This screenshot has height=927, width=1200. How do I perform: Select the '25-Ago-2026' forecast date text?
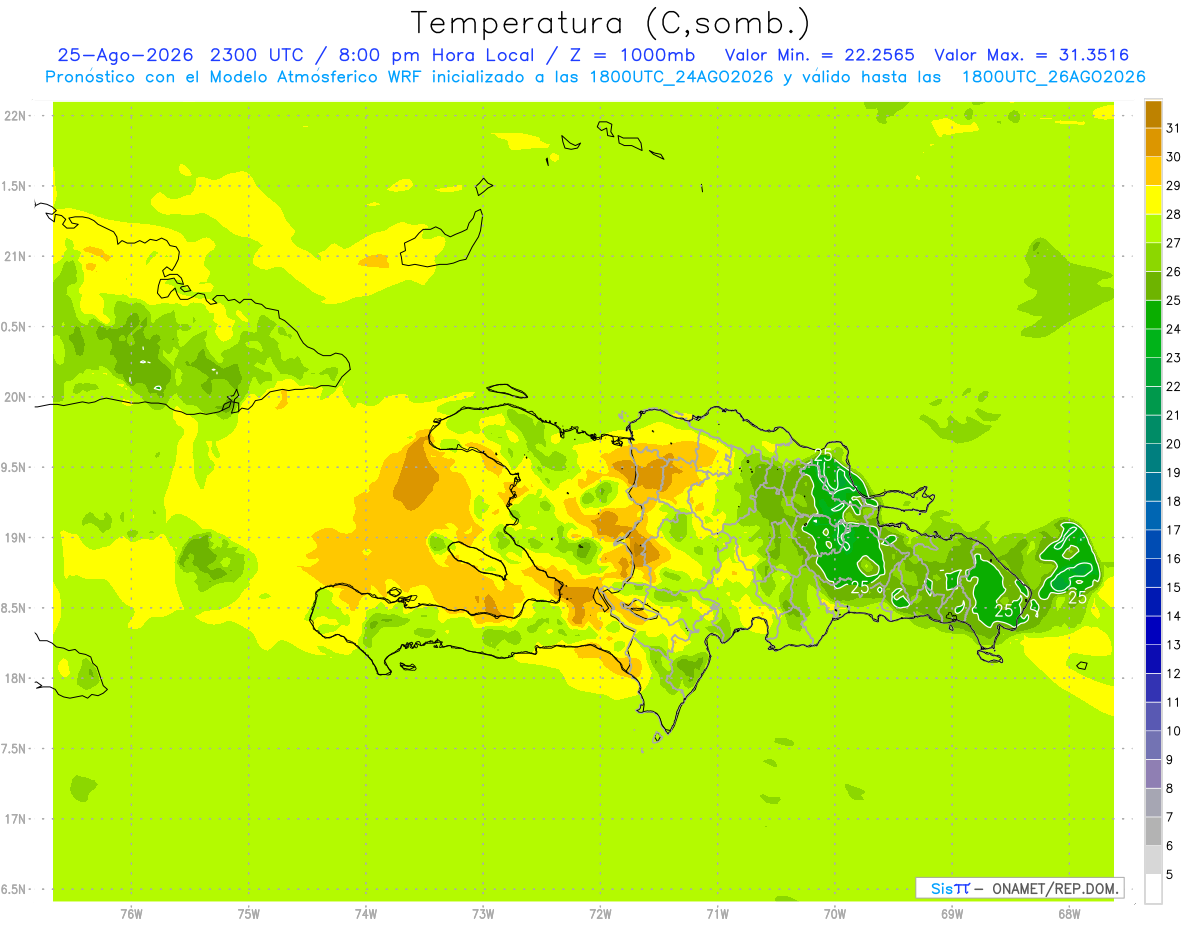(126, 55)
